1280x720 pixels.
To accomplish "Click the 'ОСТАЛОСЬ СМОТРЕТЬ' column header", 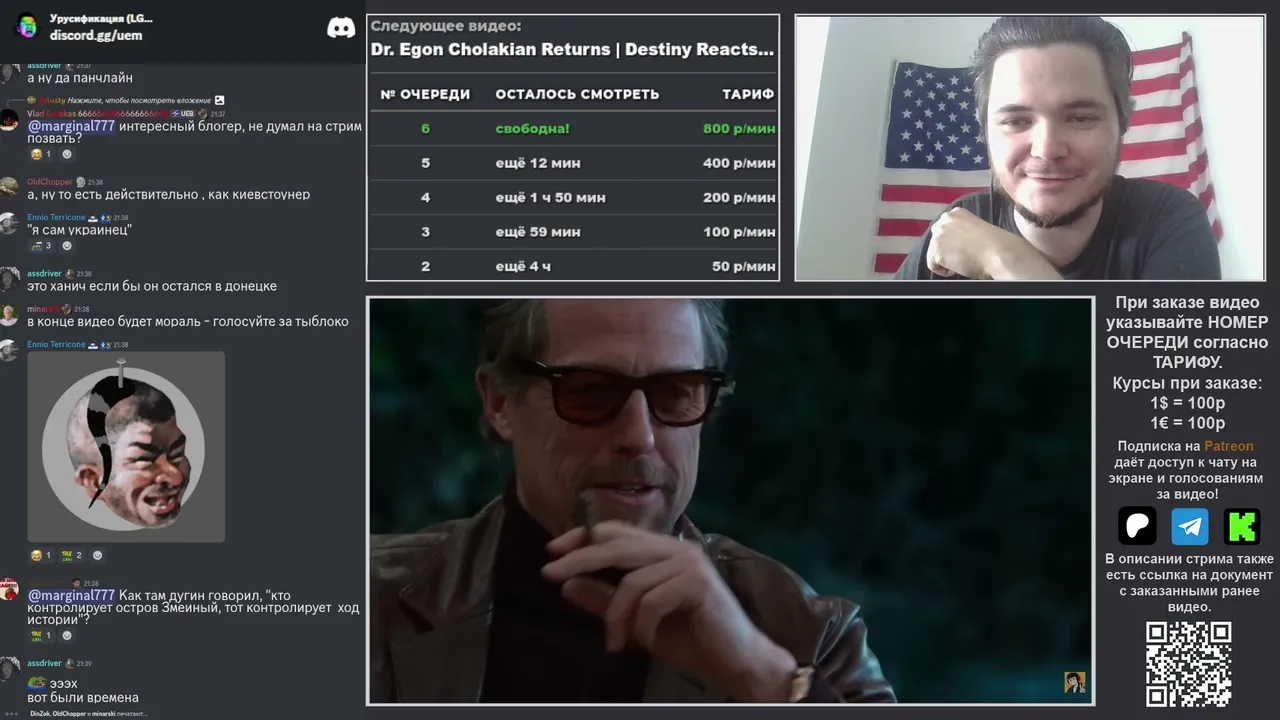I will (x=577, y=94).
